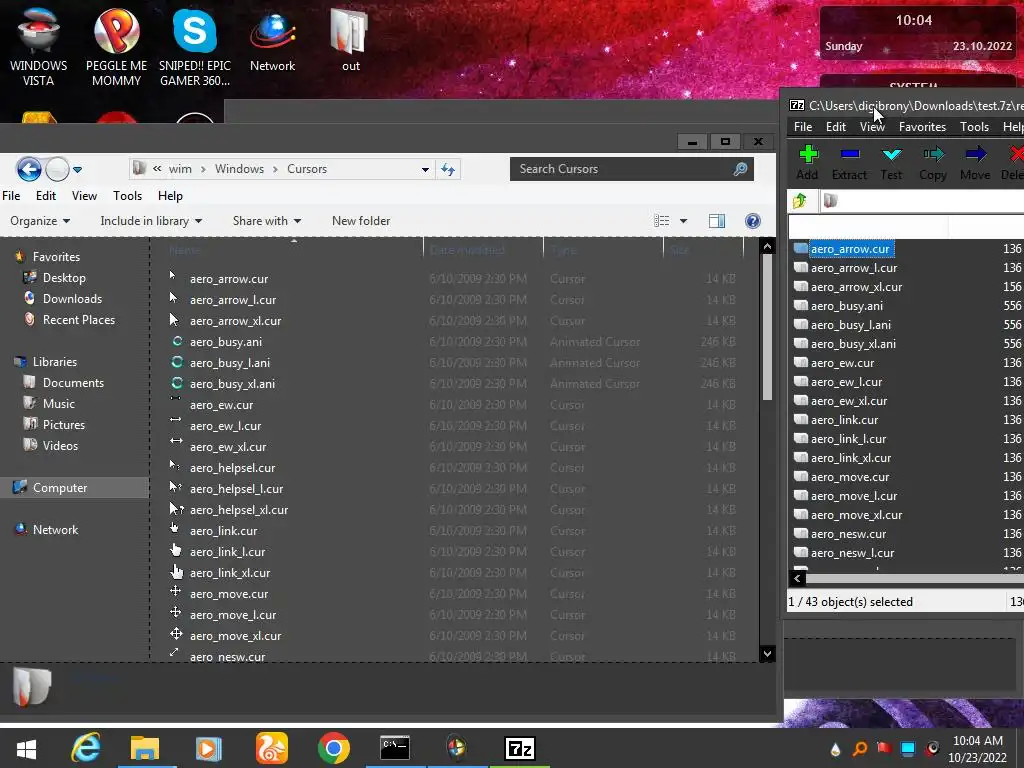The height and width of the screenshot is (768, 1024).
Task: Click the New folder button
Action: tap(360, 221)
